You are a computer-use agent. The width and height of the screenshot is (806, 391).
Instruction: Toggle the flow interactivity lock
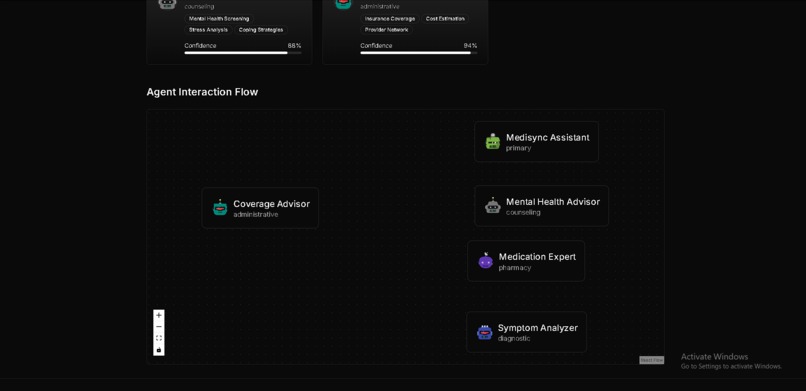pyautogui.click(x=159, y=349)
